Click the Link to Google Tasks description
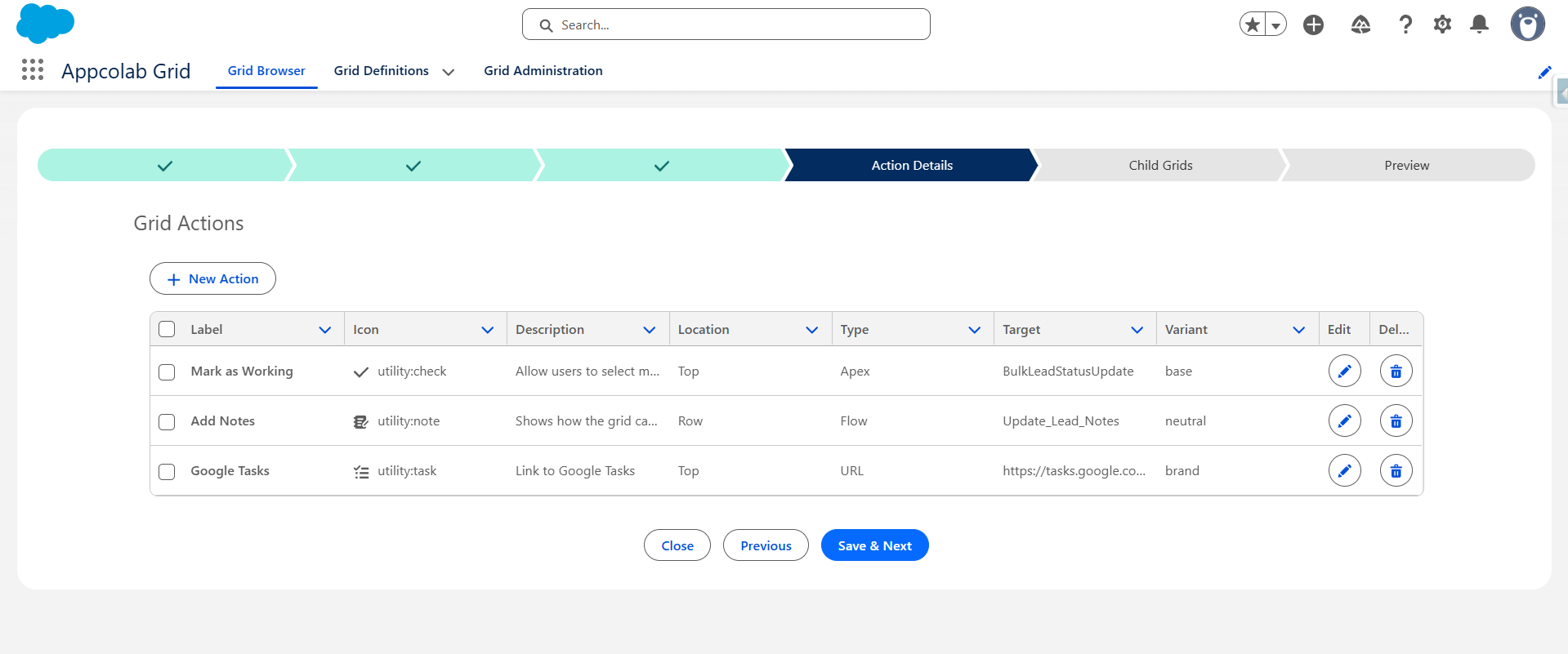Image resolution: width=1568 pixels, height=654 pixels. [575, 471]
